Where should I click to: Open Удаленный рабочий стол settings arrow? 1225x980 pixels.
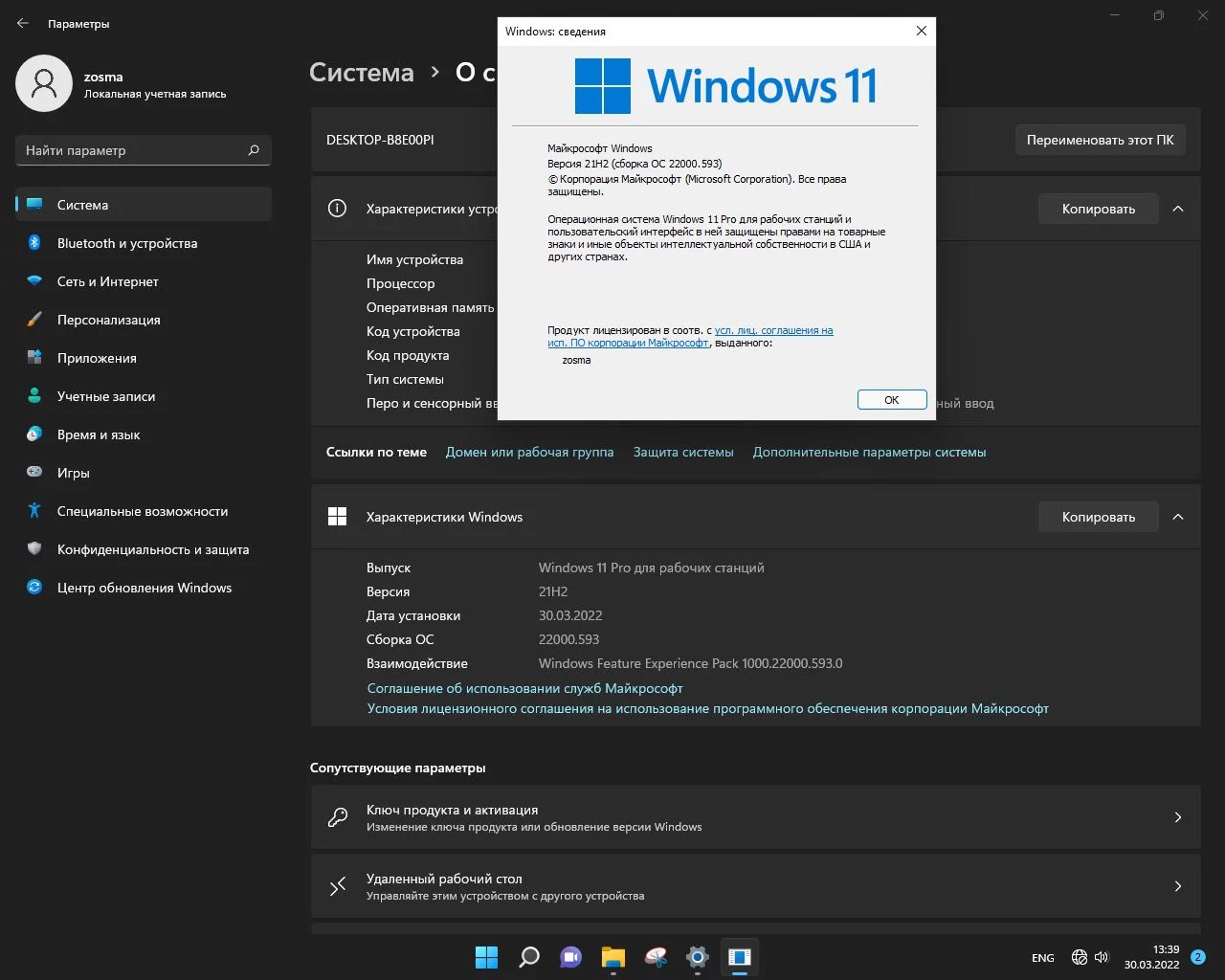(x=1177, y=886)
